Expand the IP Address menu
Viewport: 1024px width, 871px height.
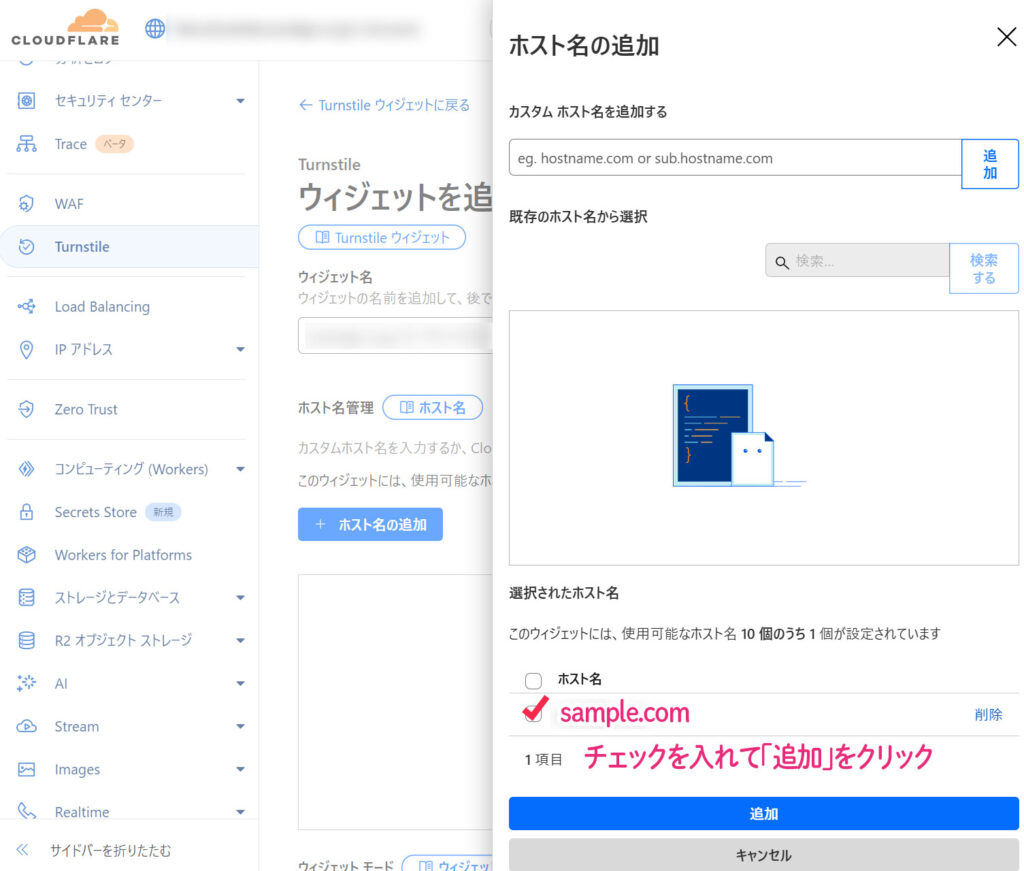[240, 350]
